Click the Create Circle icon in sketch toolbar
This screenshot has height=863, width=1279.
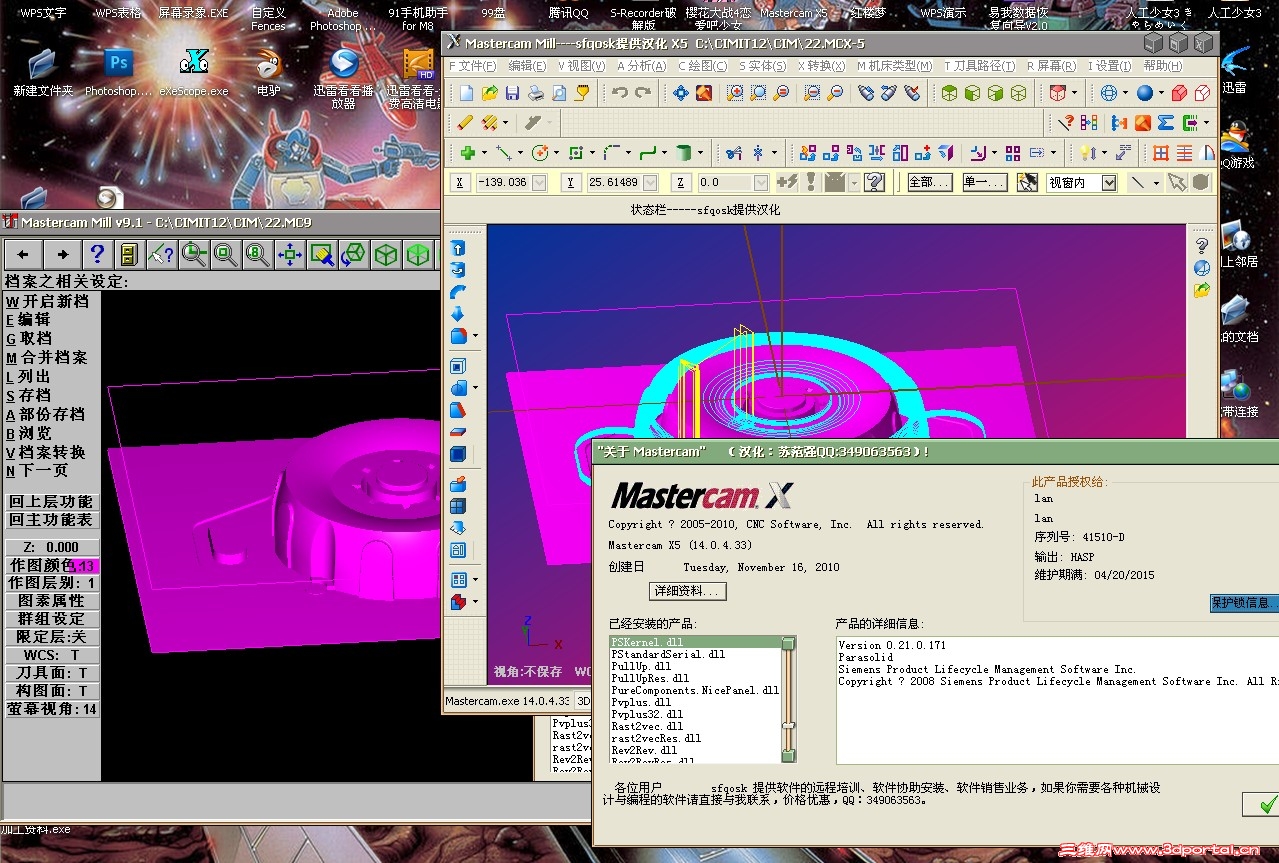pos(540,153)
